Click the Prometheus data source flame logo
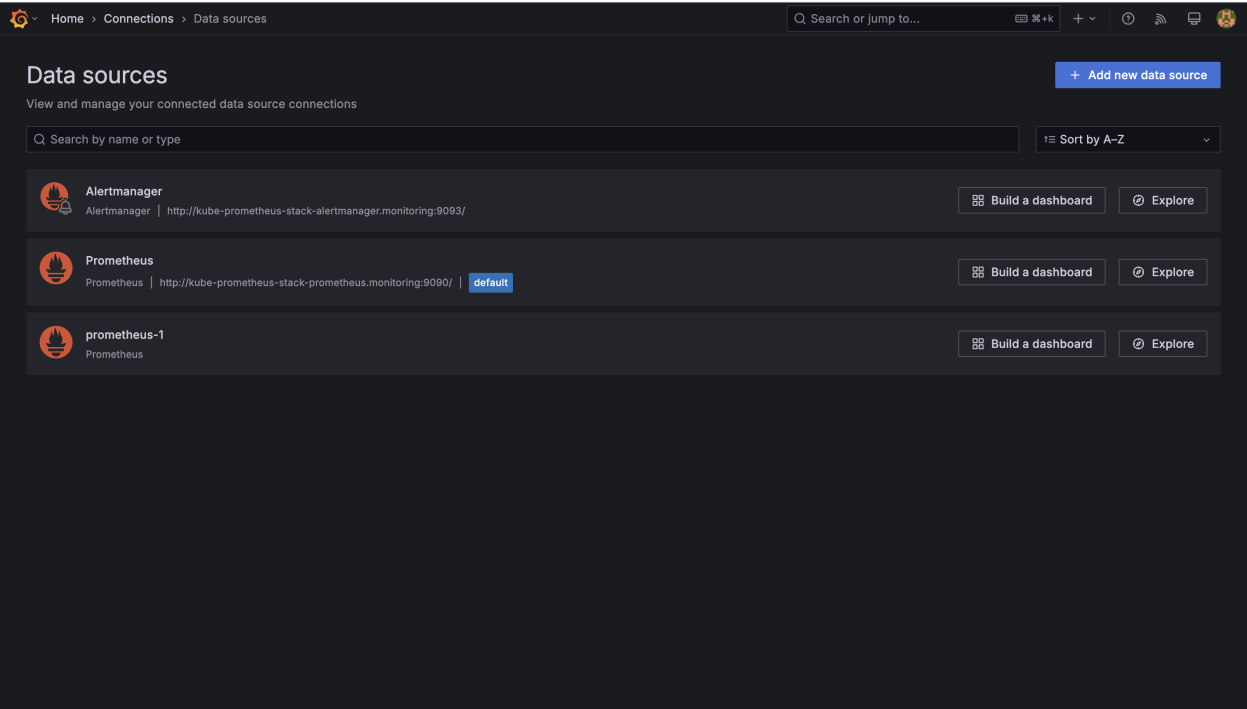The image size is (1247, 709). 55,268
